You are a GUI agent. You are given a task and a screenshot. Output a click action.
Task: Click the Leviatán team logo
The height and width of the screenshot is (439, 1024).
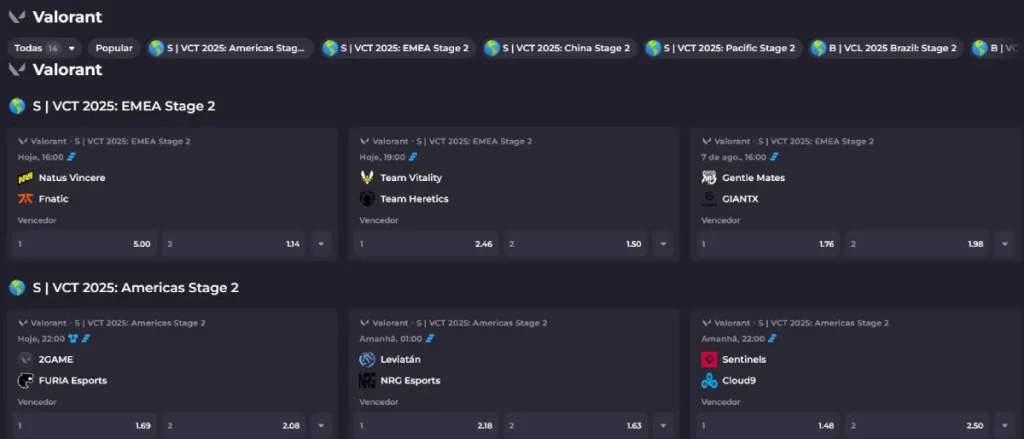click(367, 359)
